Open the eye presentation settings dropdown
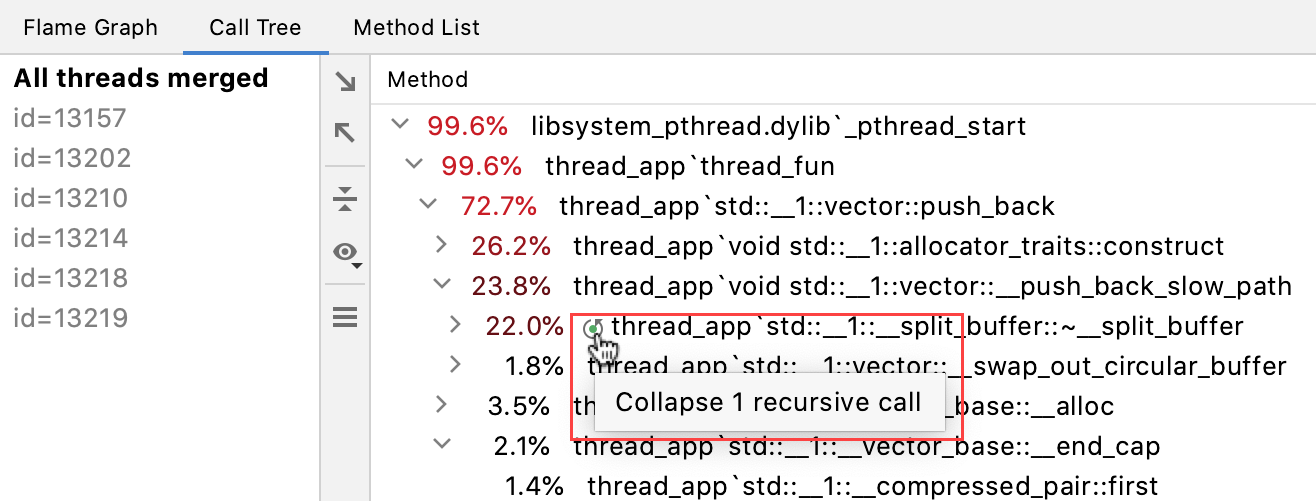 coord(347,254)
